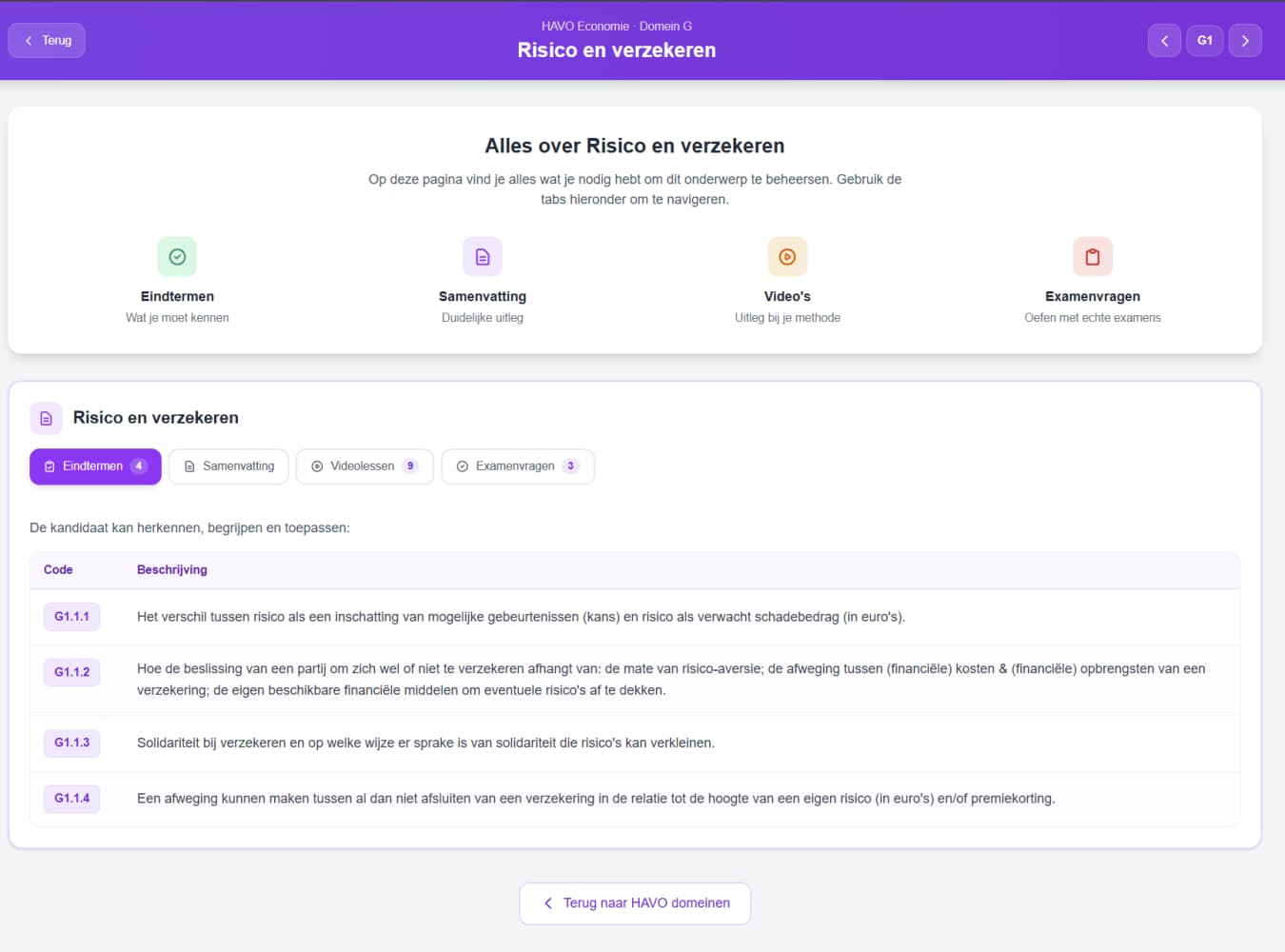The height and width of the screenshot is (952, 1285).
Task: Open the Videolessen tab
Action: [365, 466]
